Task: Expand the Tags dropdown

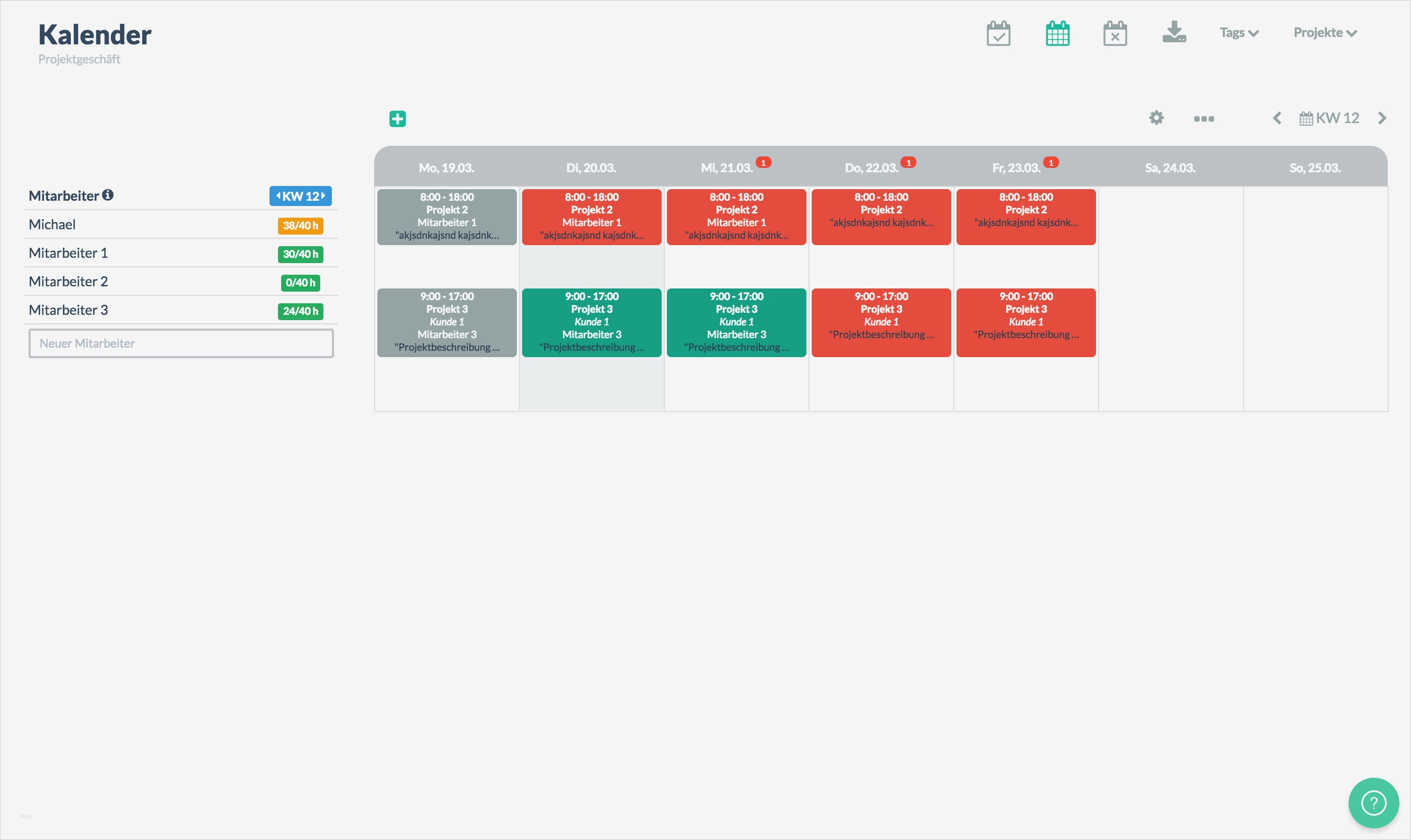Action: coord(1239,33)
